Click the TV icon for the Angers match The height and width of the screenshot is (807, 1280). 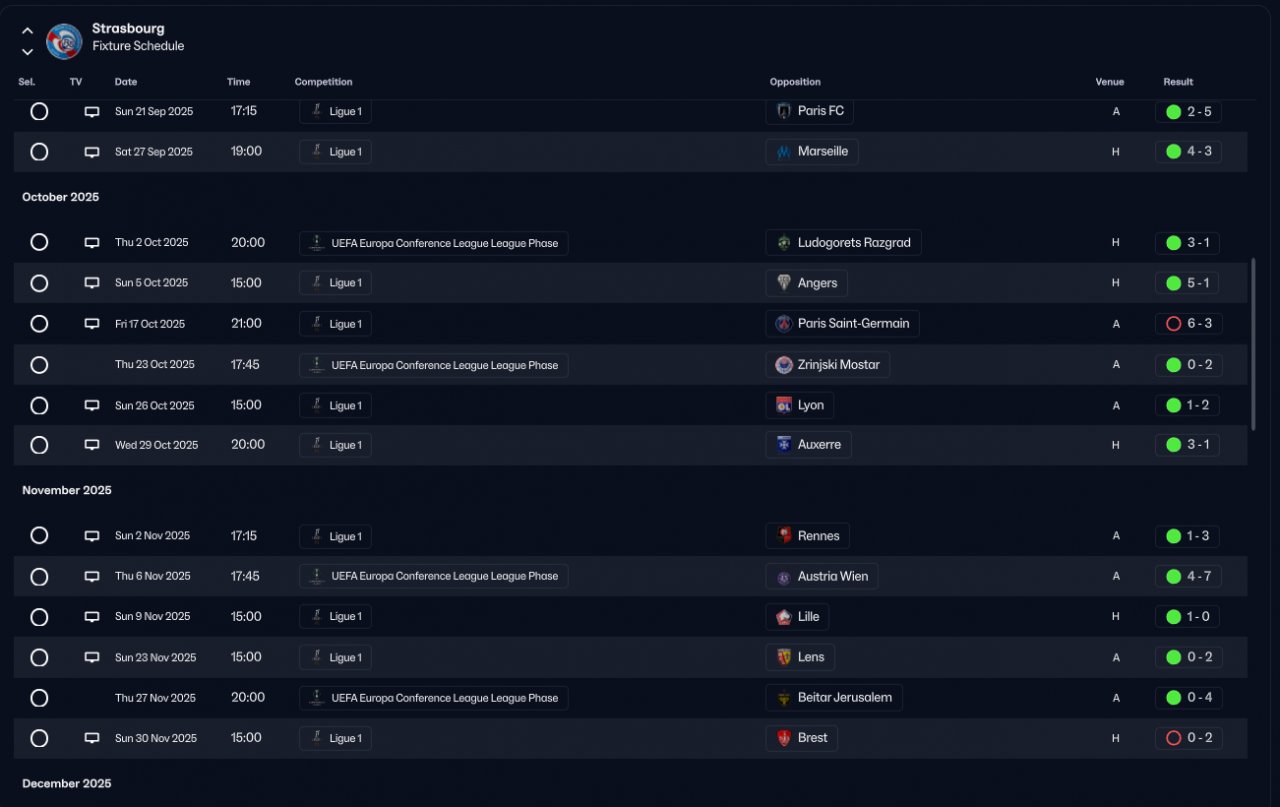coord(92,283)
